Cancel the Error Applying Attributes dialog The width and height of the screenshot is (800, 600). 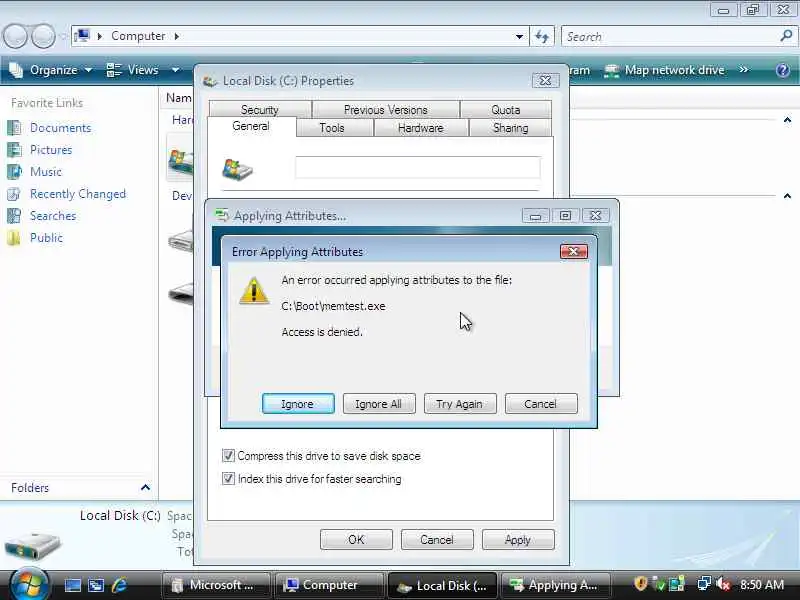541,404
